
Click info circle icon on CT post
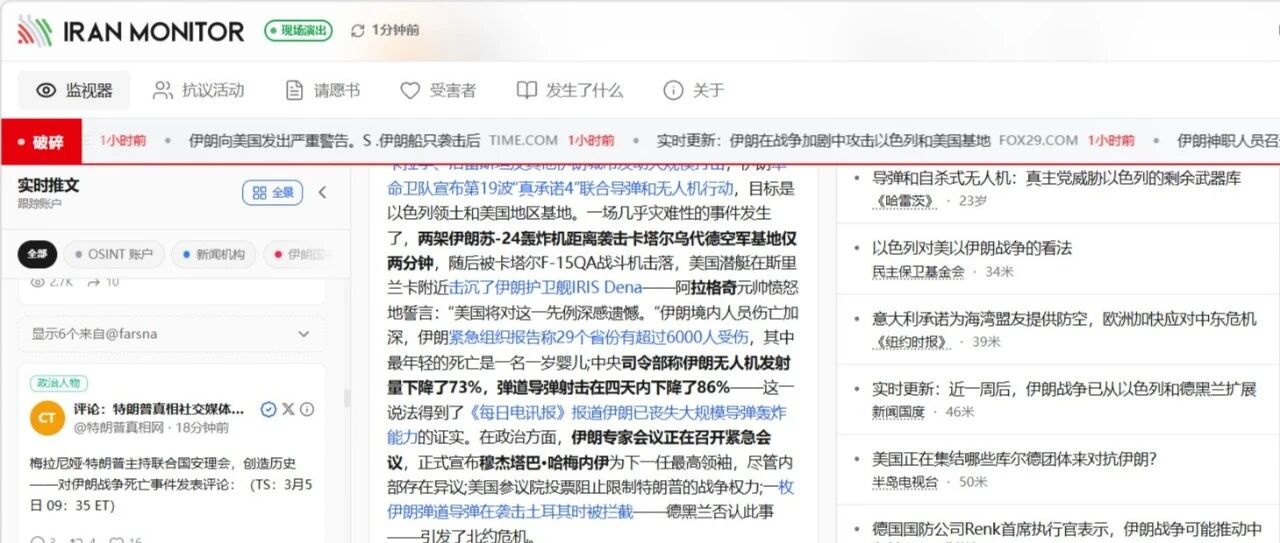coord(307,409)
